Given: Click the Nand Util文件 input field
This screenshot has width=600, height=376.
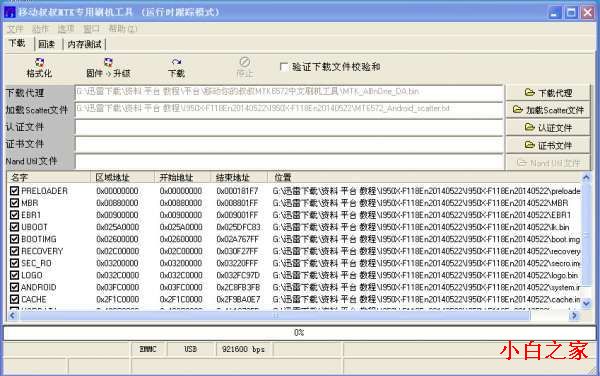Looking at the screenshot, I should [289, 162].
